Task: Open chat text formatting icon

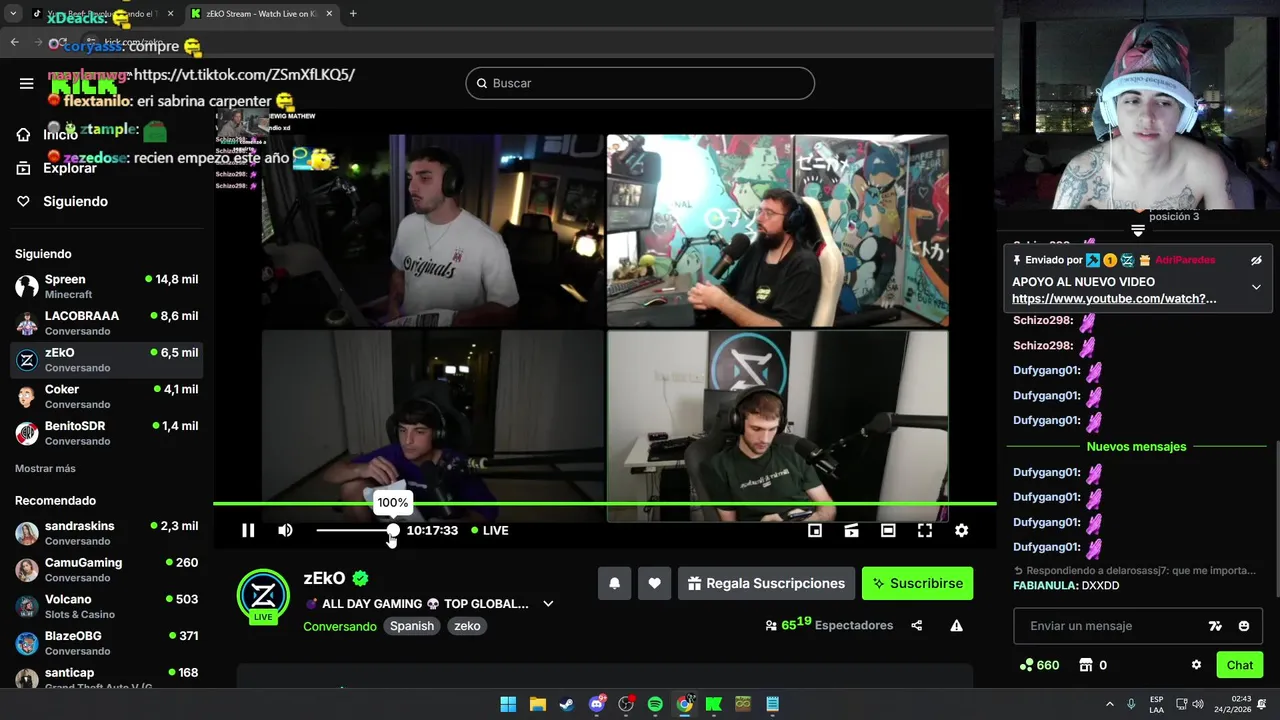Action: [x=1215, y=626]
